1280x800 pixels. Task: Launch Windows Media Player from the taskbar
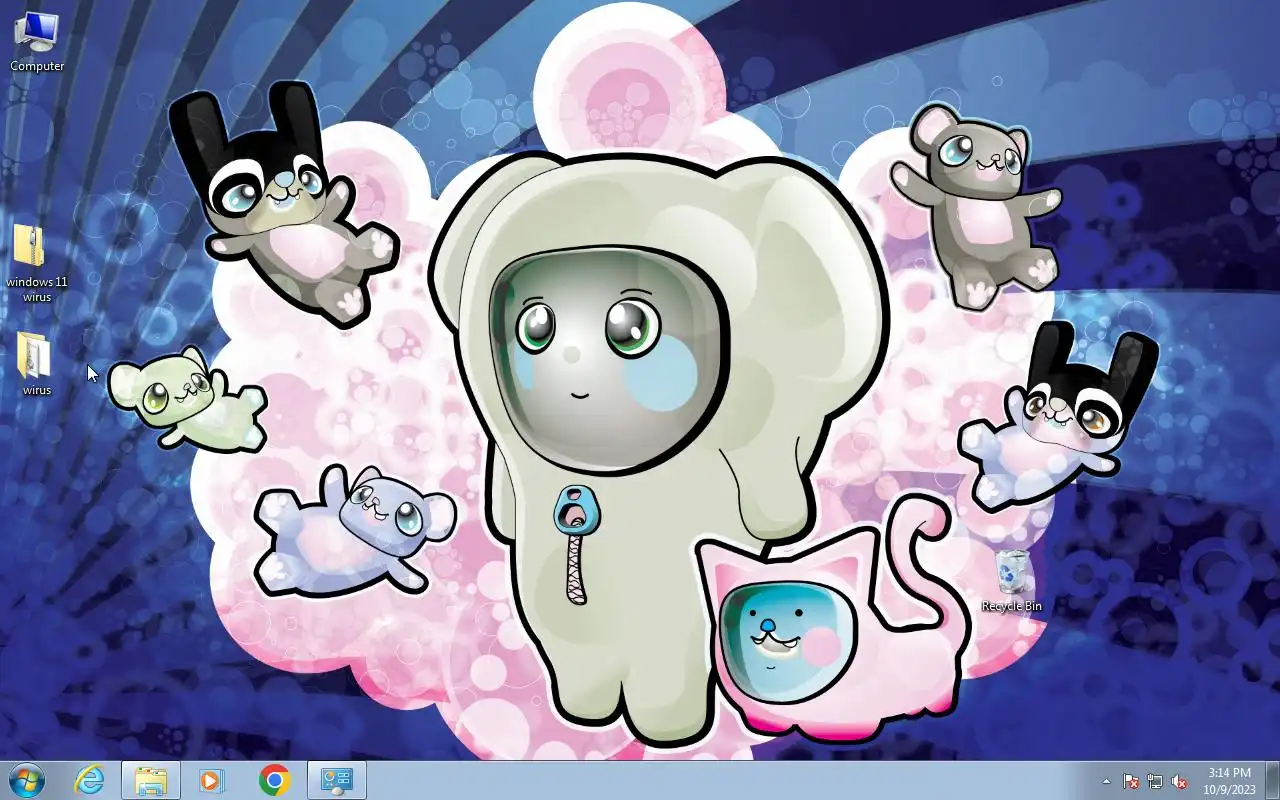(211, 780)
